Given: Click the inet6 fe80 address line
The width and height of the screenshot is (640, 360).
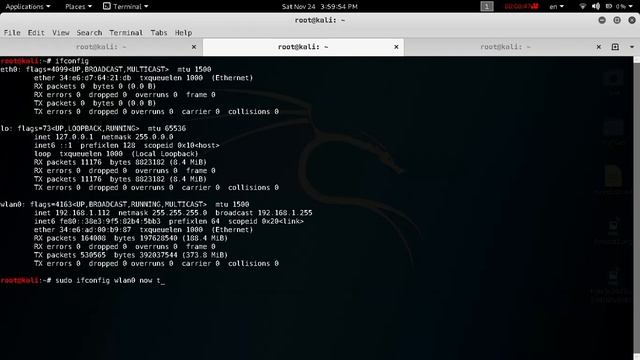Looking at the screenshot, I should [x=169, y=222].
